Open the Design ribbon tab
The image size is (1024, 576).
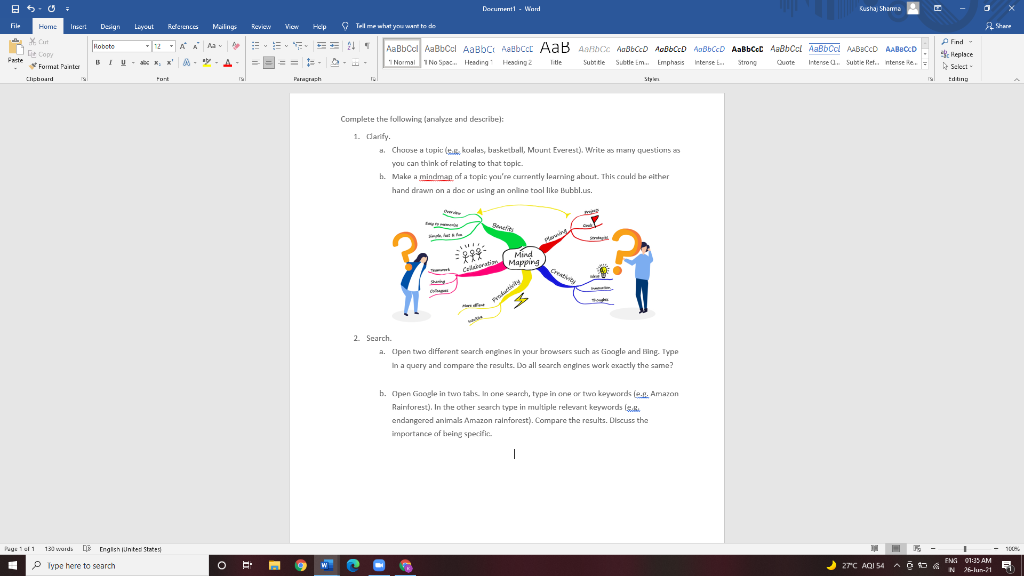(110, 27)
